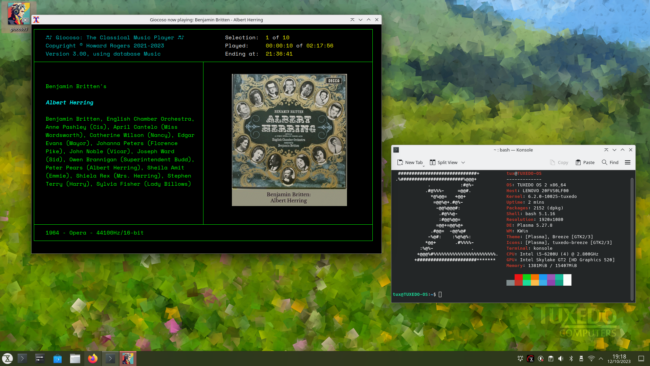This screenshot has width=650, height=366.
Task: Click the Albert Herring album cover art
Action: point(289,140)
